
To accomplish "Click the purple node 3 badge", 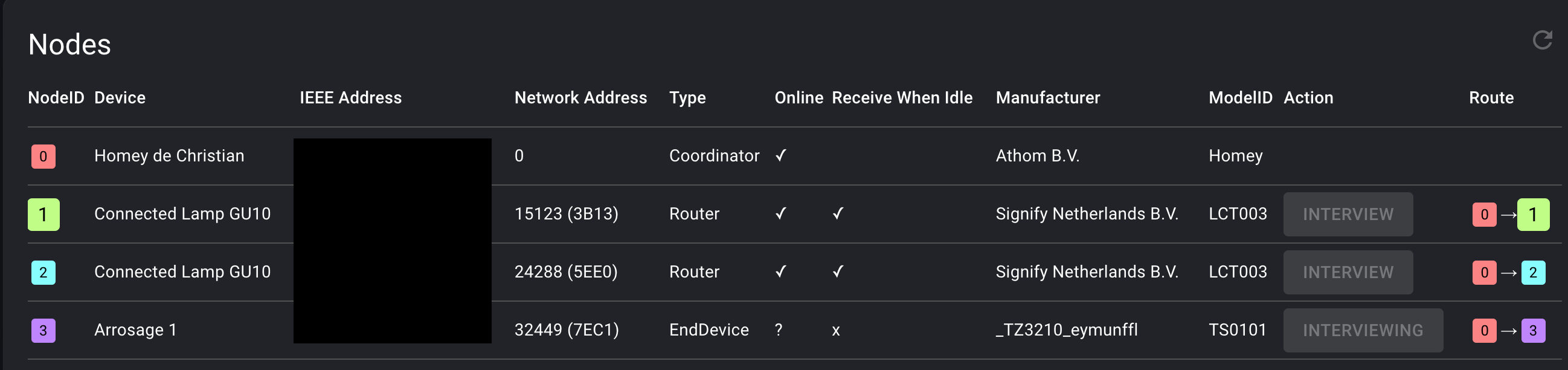I will coord(43,329).
